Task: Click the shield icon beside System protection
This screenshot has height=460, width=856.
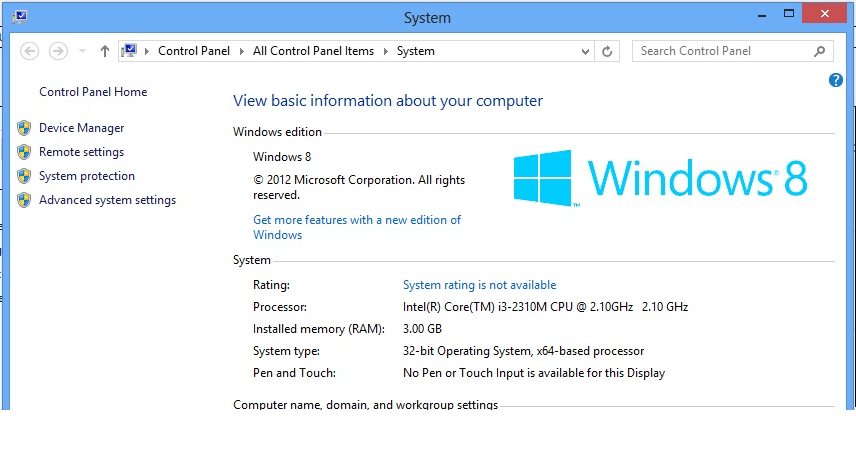Action: (x=24, y=176)
